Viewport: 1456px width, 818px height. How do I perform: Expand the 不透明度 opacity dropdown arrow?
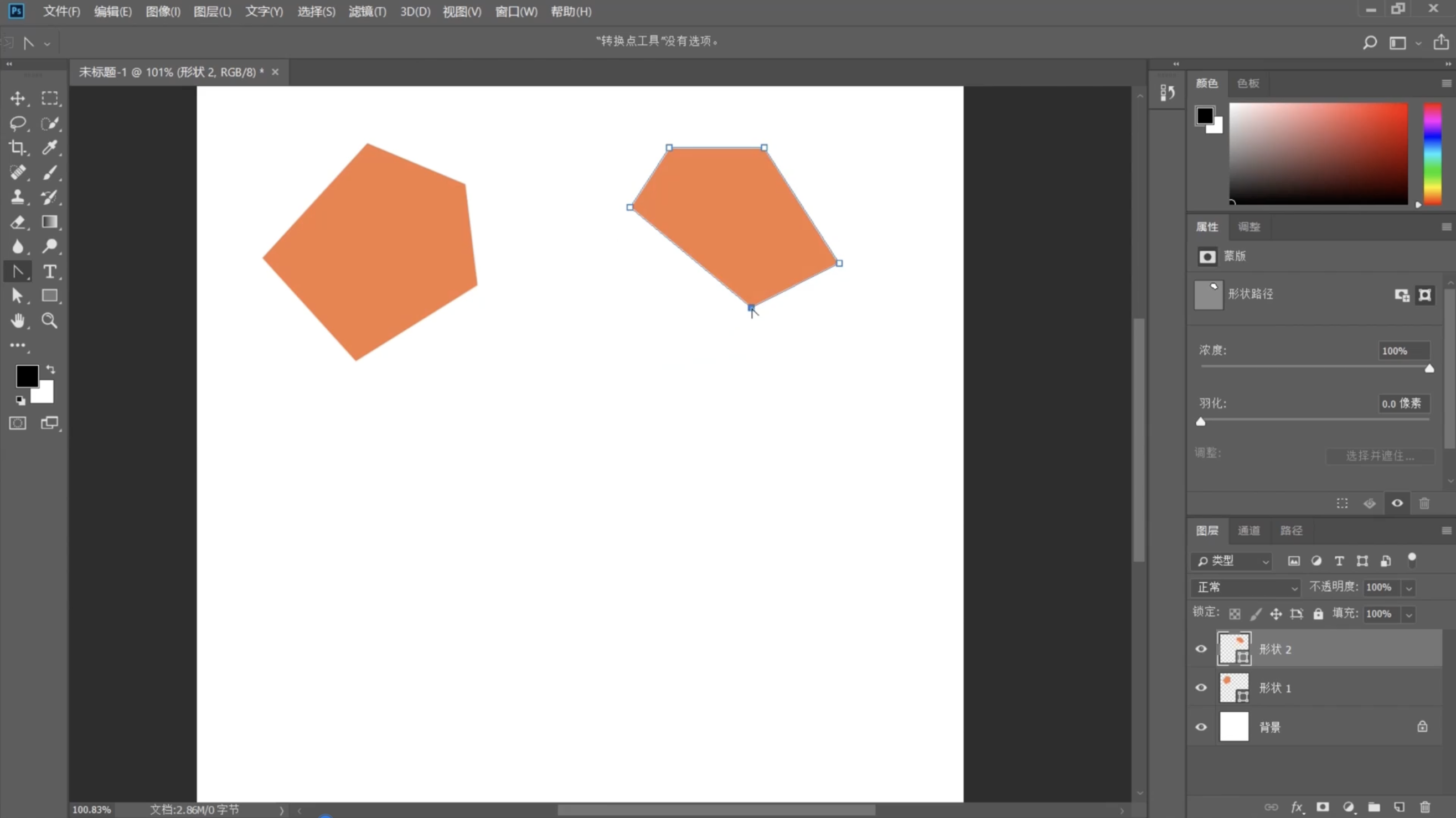tap(1409, 588)
